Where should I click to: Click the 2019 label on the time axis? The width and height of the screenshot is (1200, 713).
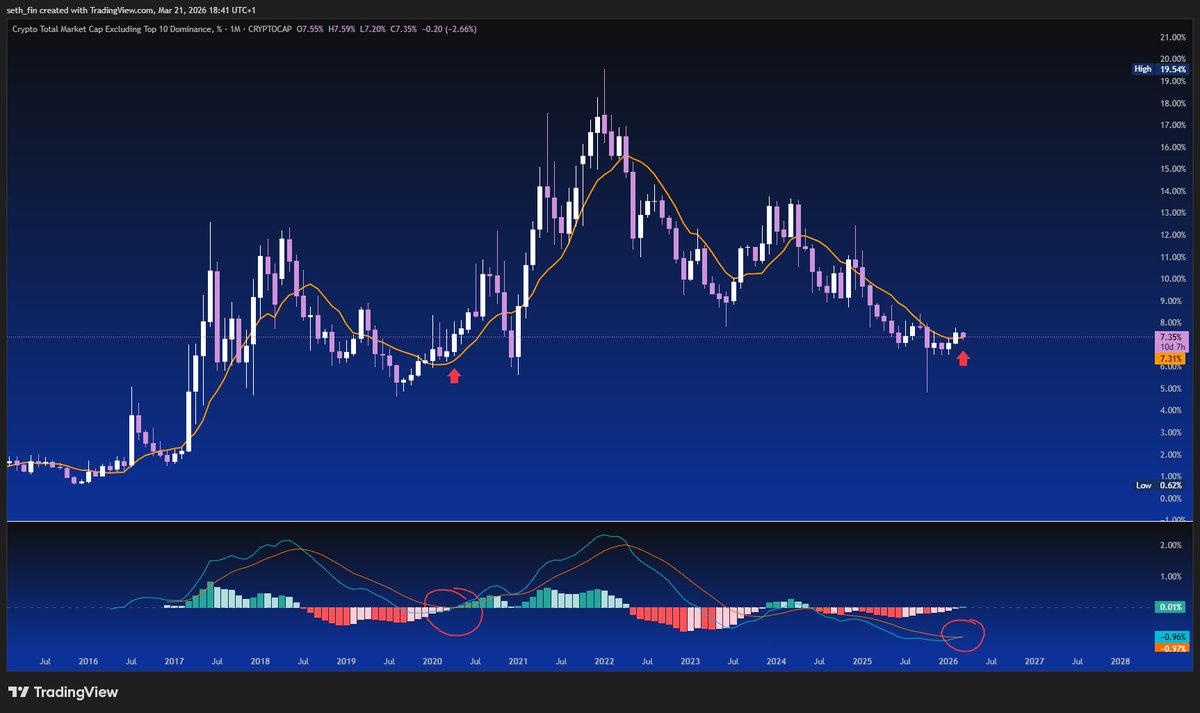346,662
